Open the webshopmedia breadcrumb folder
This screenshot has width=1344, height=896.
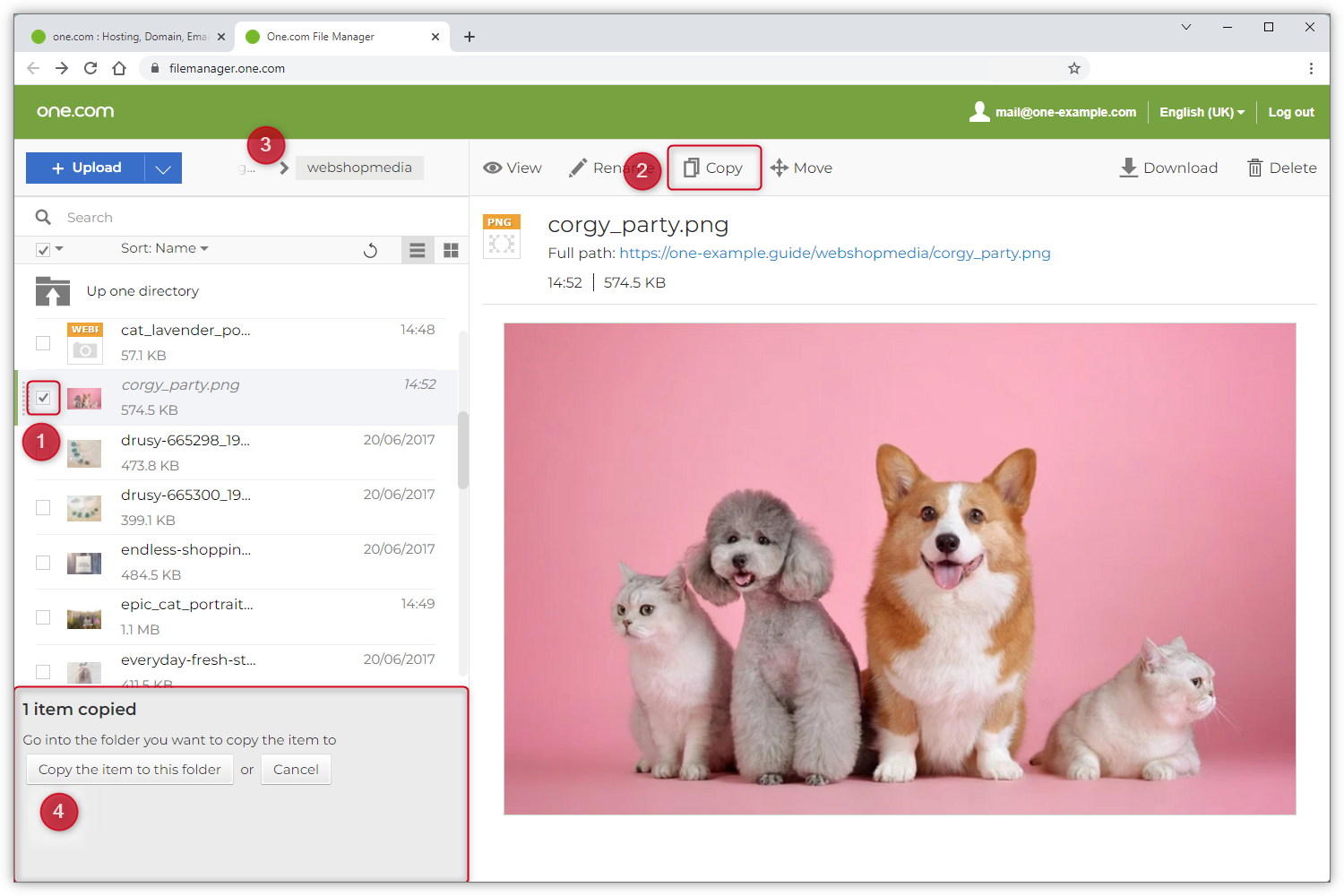coord(359,168)
